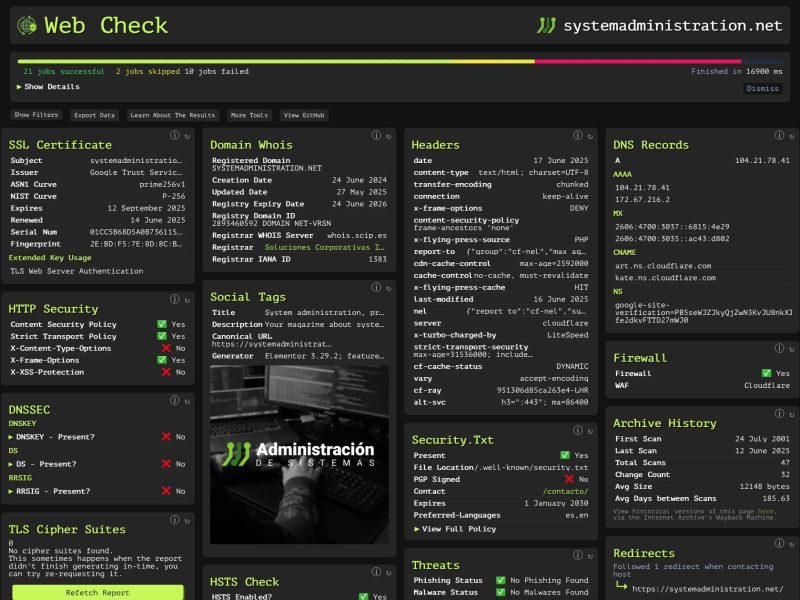Click Firewall Yes checkmark
This screenshot has width=800, height=600.
tap(766, 373)
